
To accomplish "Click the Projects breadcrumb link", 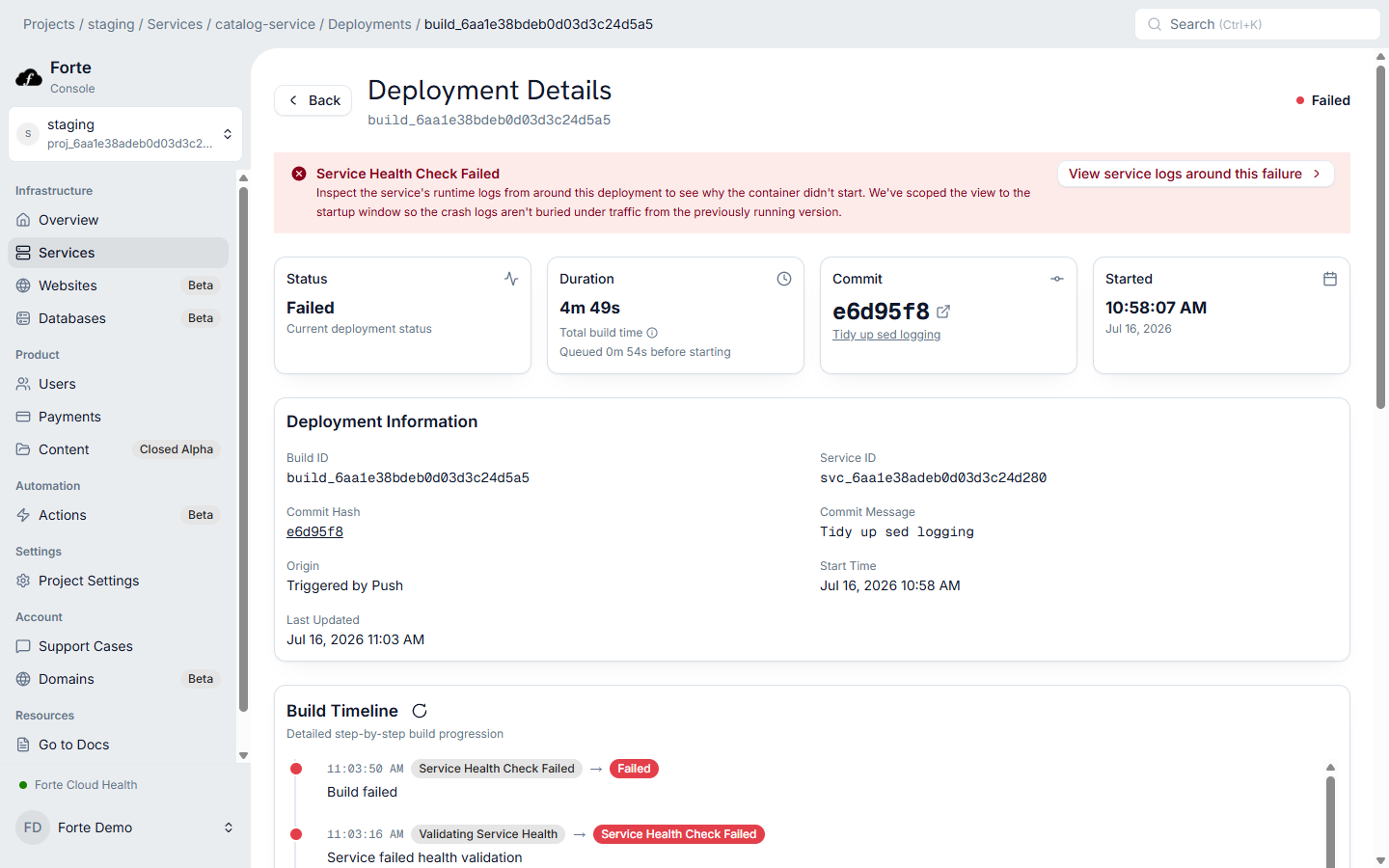I will pyautogui.click(x=49, y=24).
